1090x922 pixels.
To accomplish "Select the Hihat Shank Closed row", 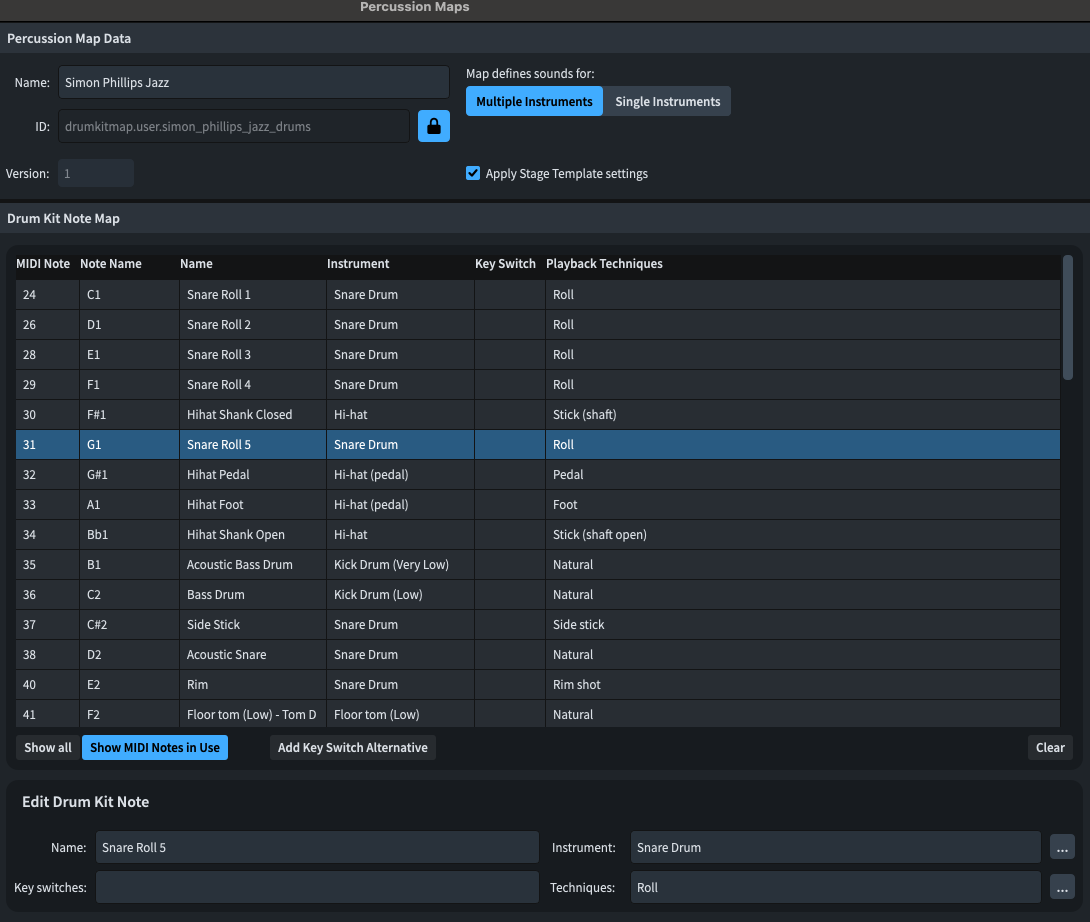I will 538,414.
